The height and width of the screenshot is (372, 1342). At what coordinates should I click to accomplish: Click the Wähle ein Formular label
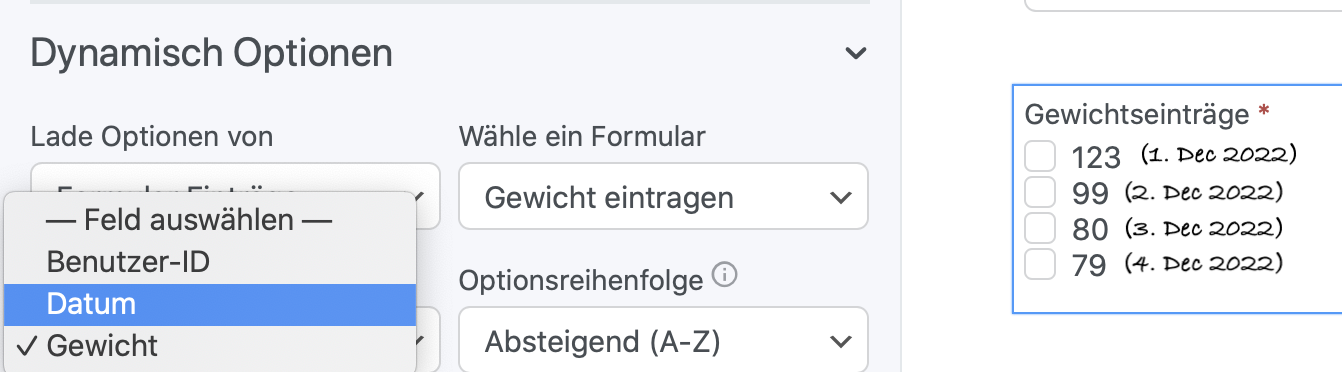[582, 135]
